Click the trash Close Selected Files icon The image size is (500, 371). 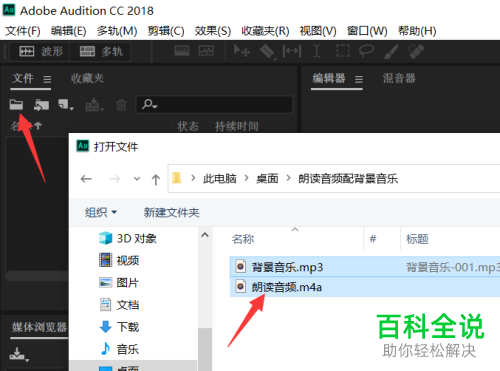121,105
